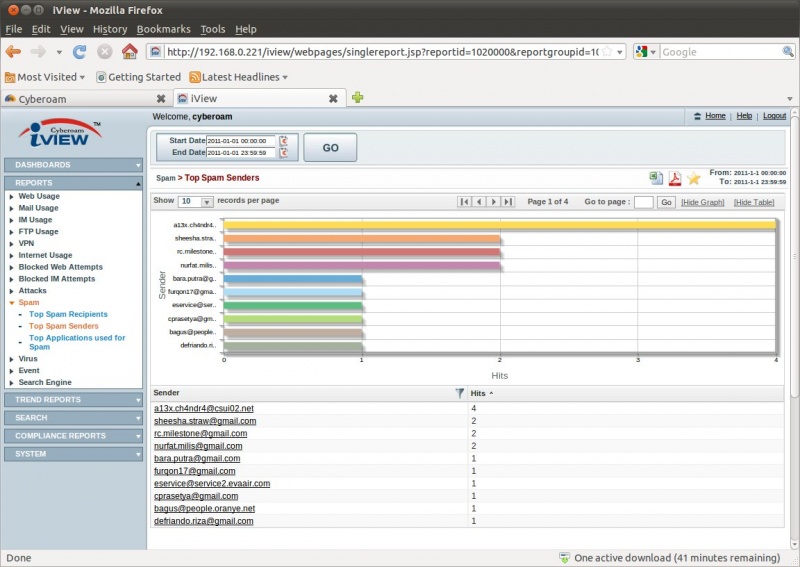Viewport: 800px width, 567px height.
Task: Toggle chart visibility with Hide Graph
Action: [x=702, y=202]
